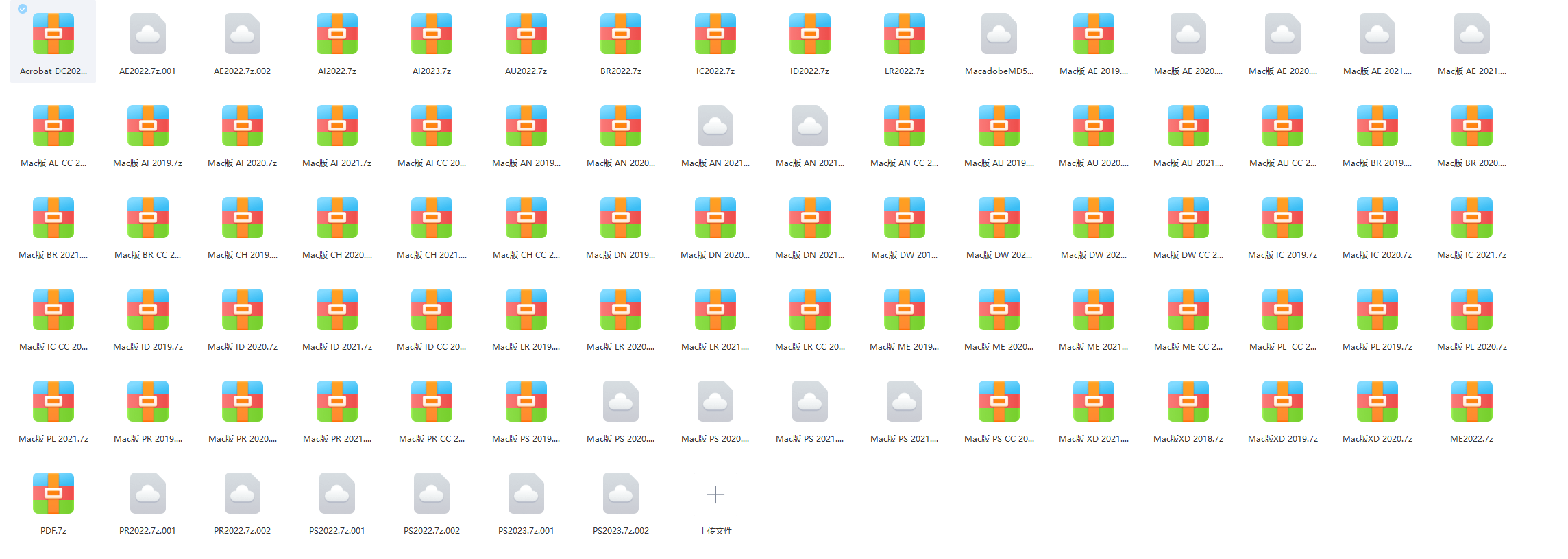Viewport: 1568px width, 559px height.
Task: Click the Mac版 BR CC archive icon
Action: pos(148,217)
